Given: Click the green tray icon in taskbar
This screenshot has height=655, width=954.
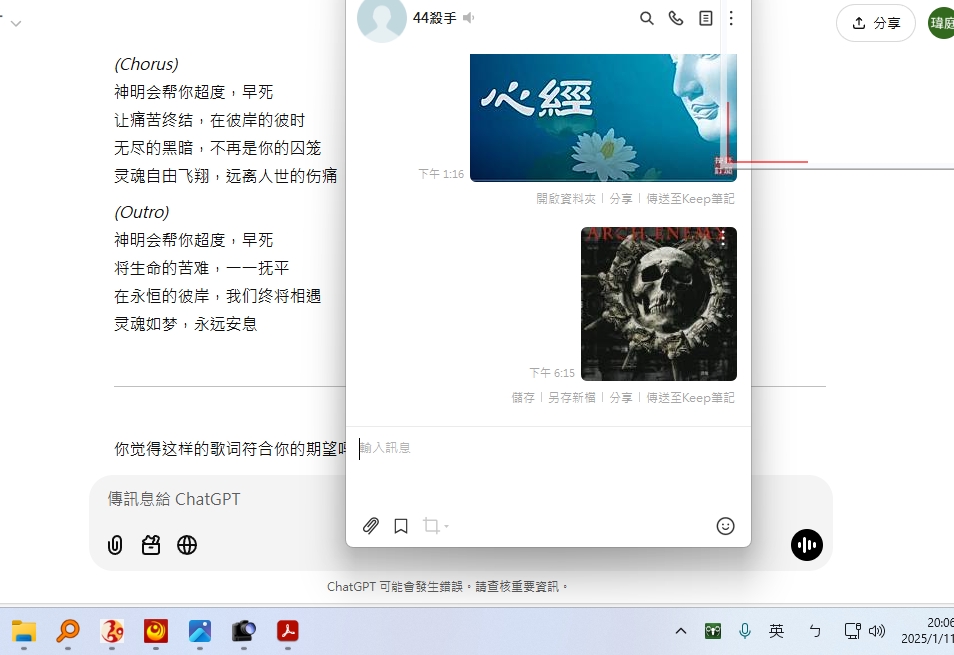Looking at the screenshot, I should pyautogui.click(x=712, y=631).
